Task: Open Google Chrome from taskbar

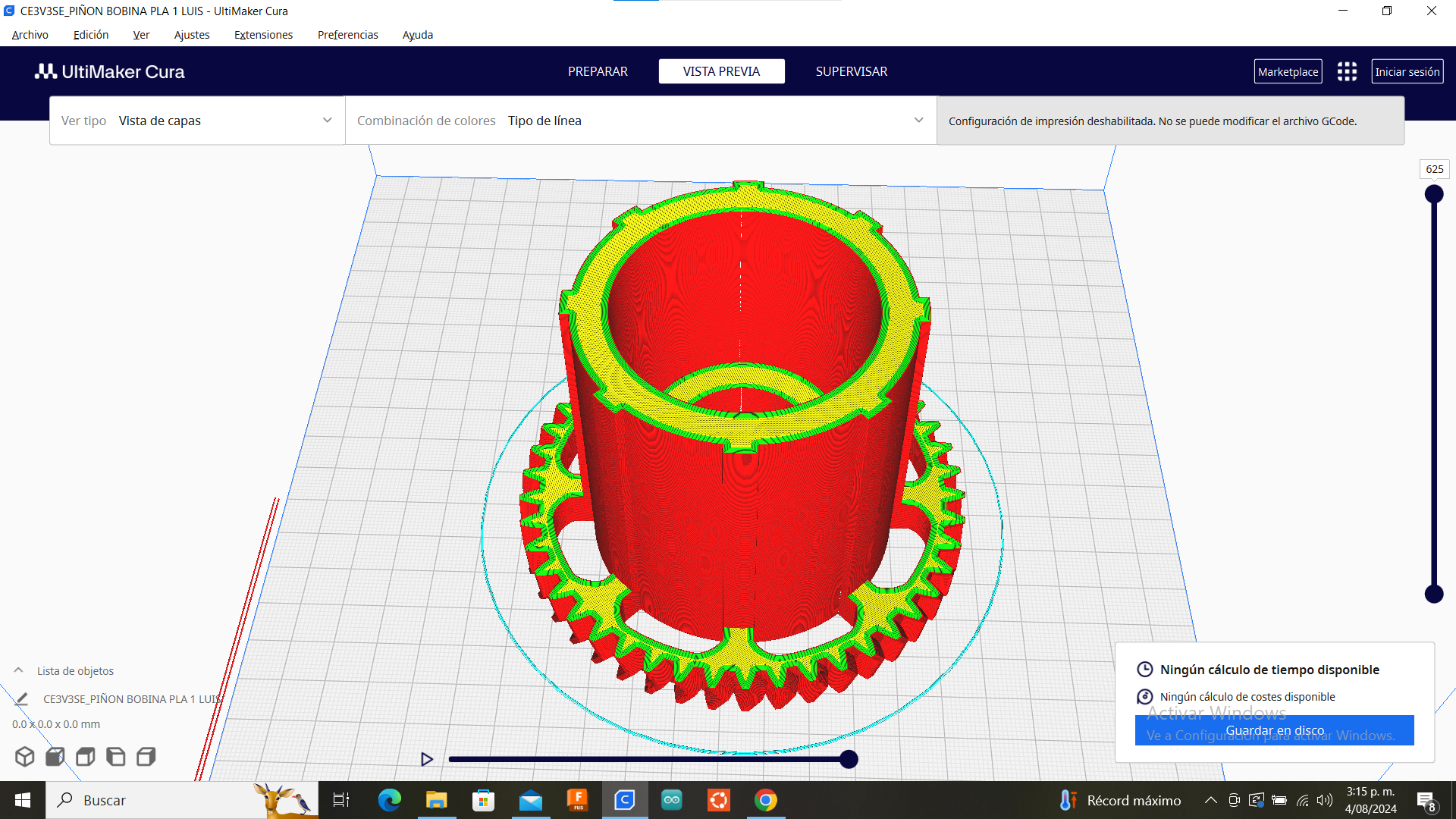Action: (x=766, y=800)
